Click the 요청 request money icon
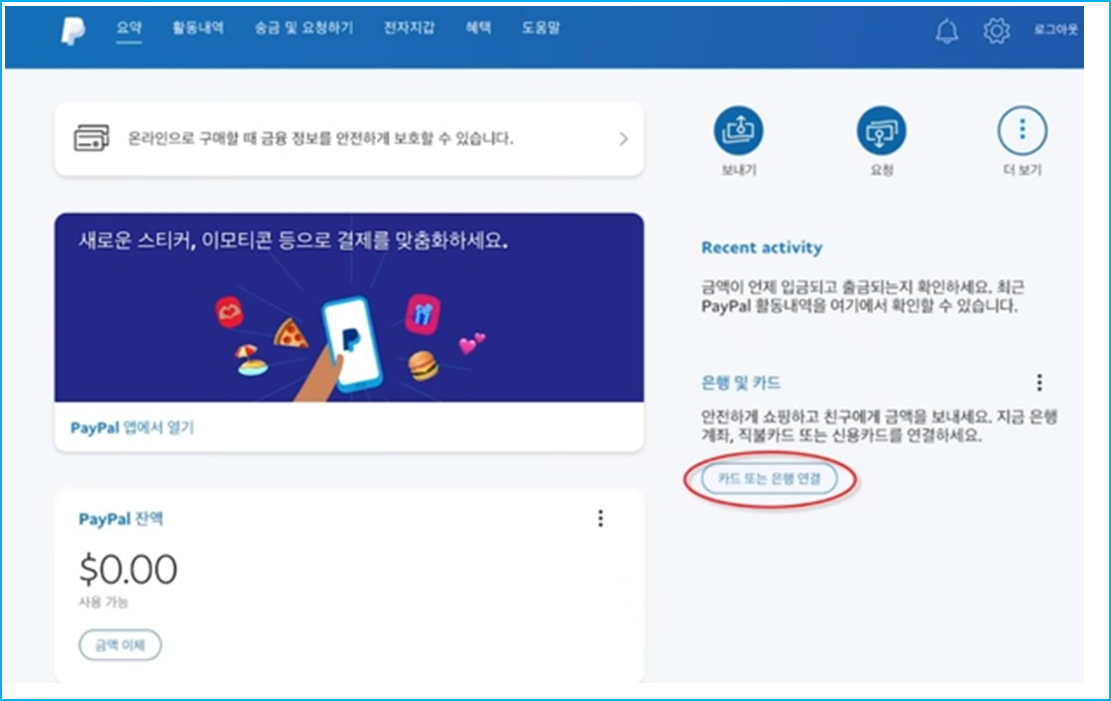Image resolution: width=1111 pixels, height=701 pixels. [x=881, y=130]
